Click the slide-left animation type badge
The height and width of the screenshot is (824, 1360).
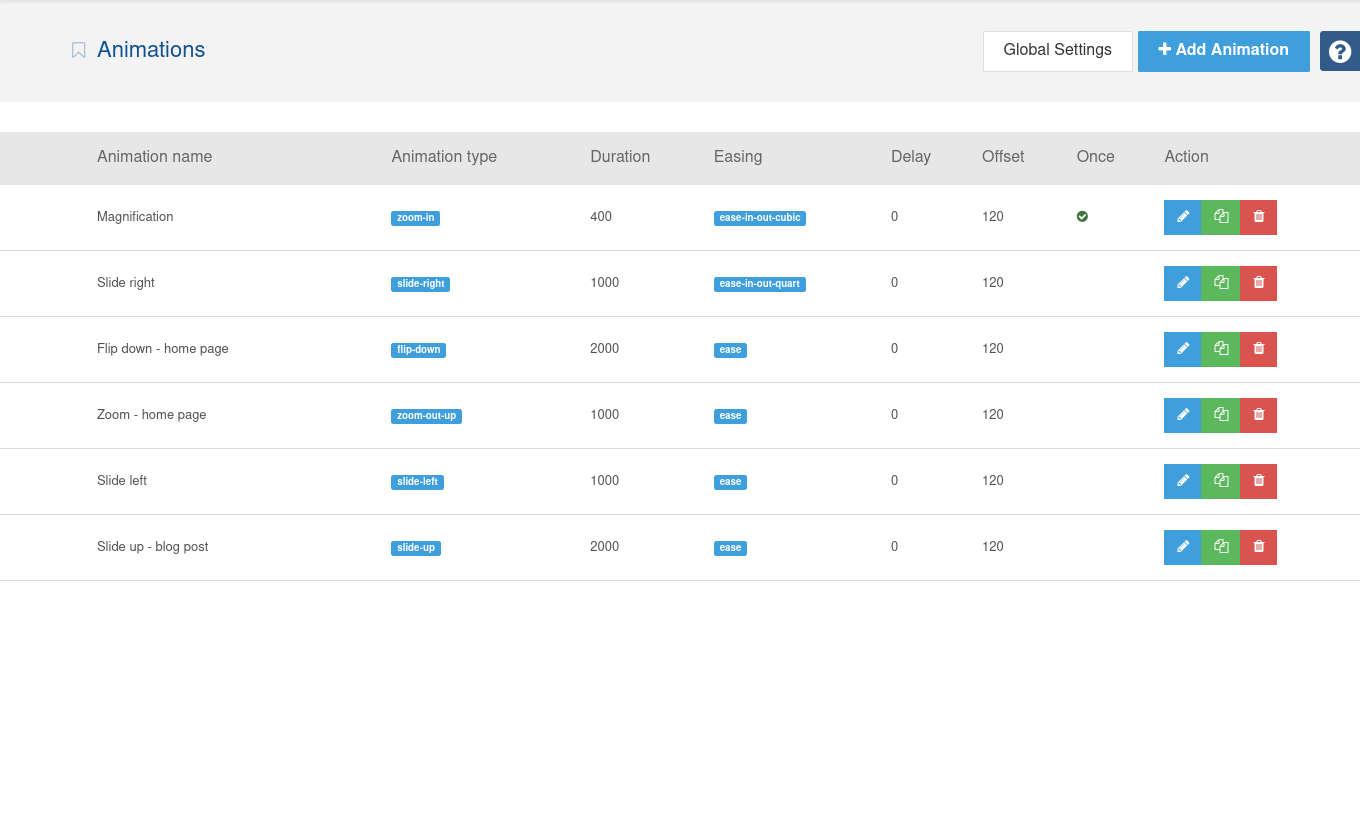coord(417,482)
